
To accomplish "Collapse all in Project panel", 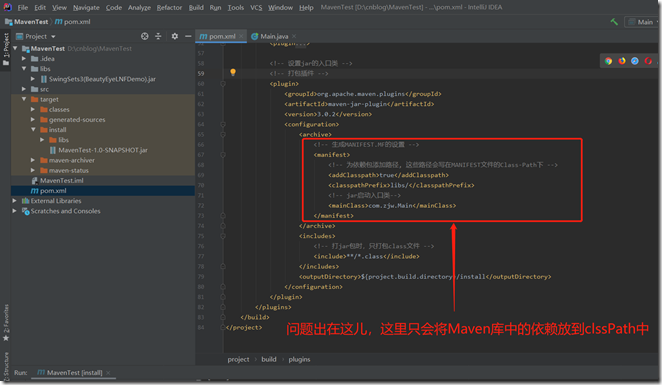I will point(158,36).
